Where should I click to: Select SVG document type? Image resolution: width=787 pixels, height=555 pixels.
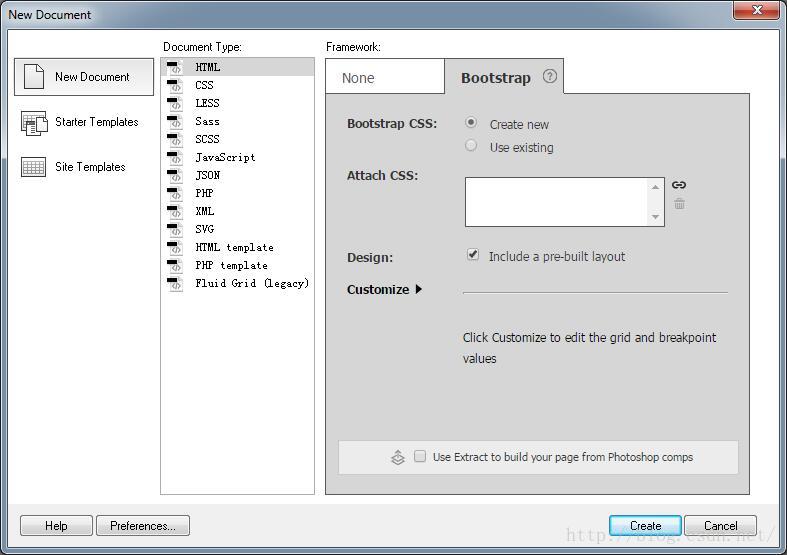click(x=237, y=230)
